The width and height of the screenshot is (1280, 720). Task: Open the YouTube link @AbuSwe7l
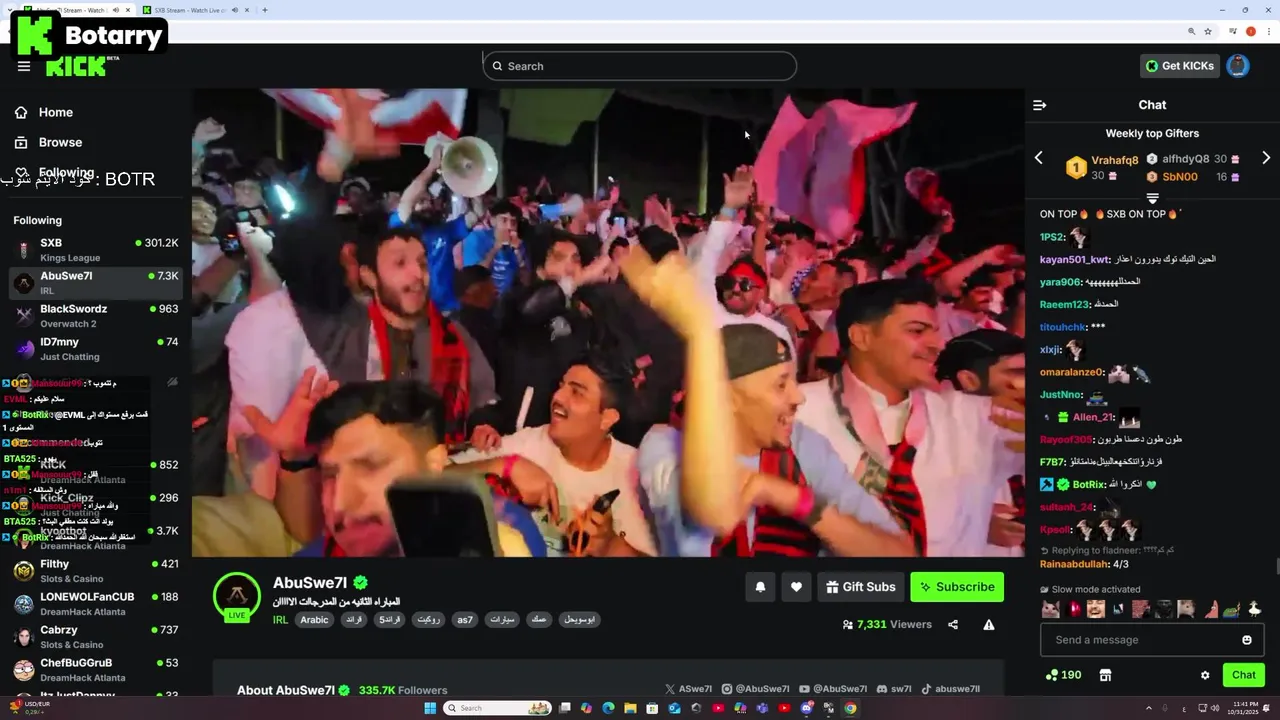click(833, 689)
